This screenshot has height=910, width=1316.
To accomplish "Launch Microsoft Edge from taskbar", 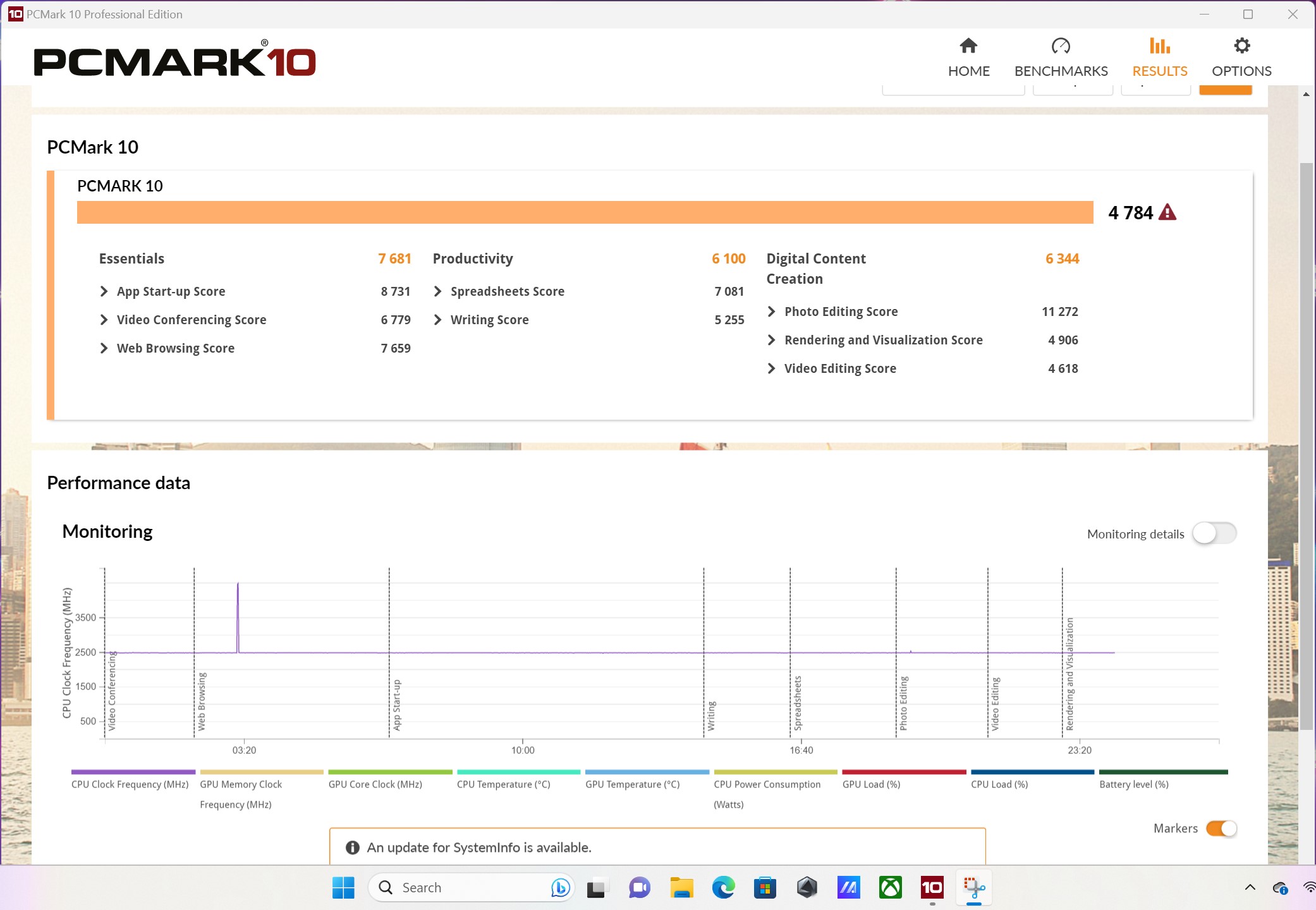I will (723, 888).
